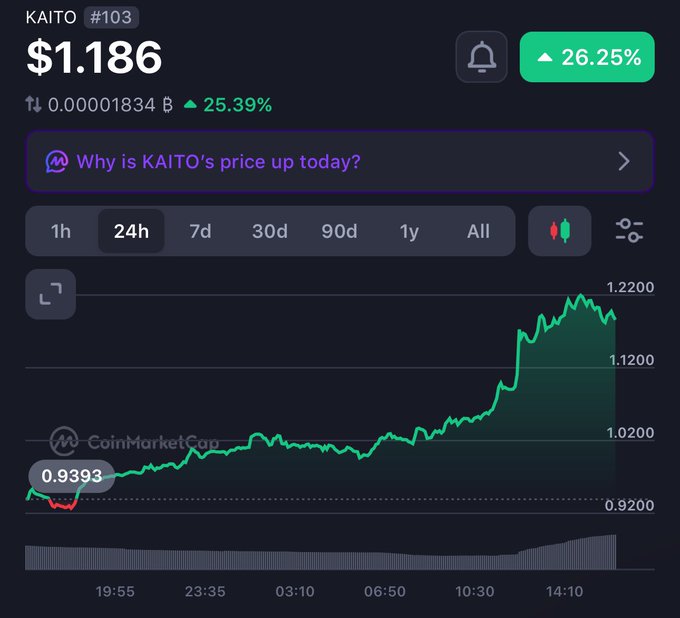Tap the 0.9200 axis label
This screenshot has width=680, height=618.
tap(629, 505)
